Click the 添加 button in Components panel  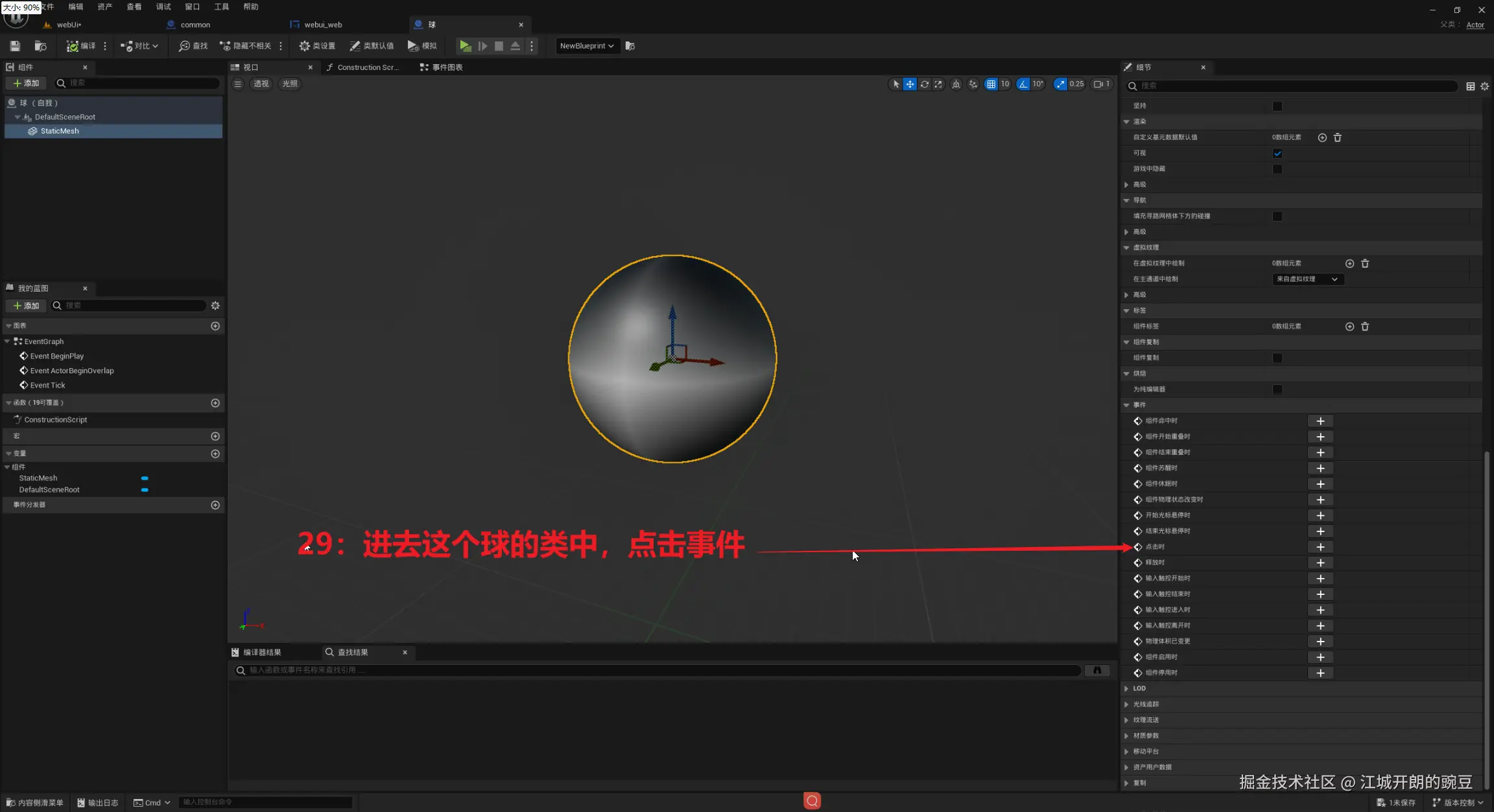[x=26, y=84]
